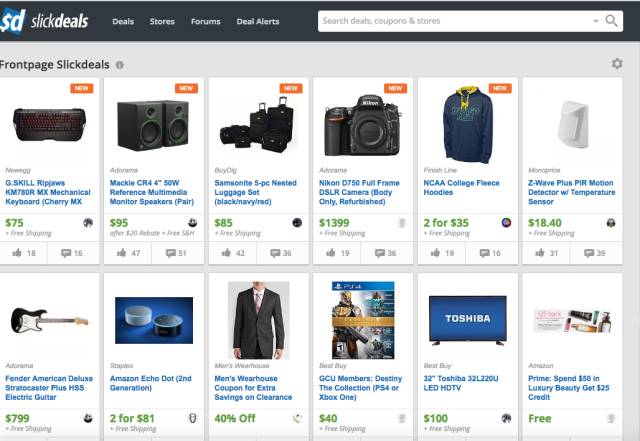The width and height of the screenshot is (640, 441).
Task: Open Frontpage settings gear icon
Action: coord(617,64)
